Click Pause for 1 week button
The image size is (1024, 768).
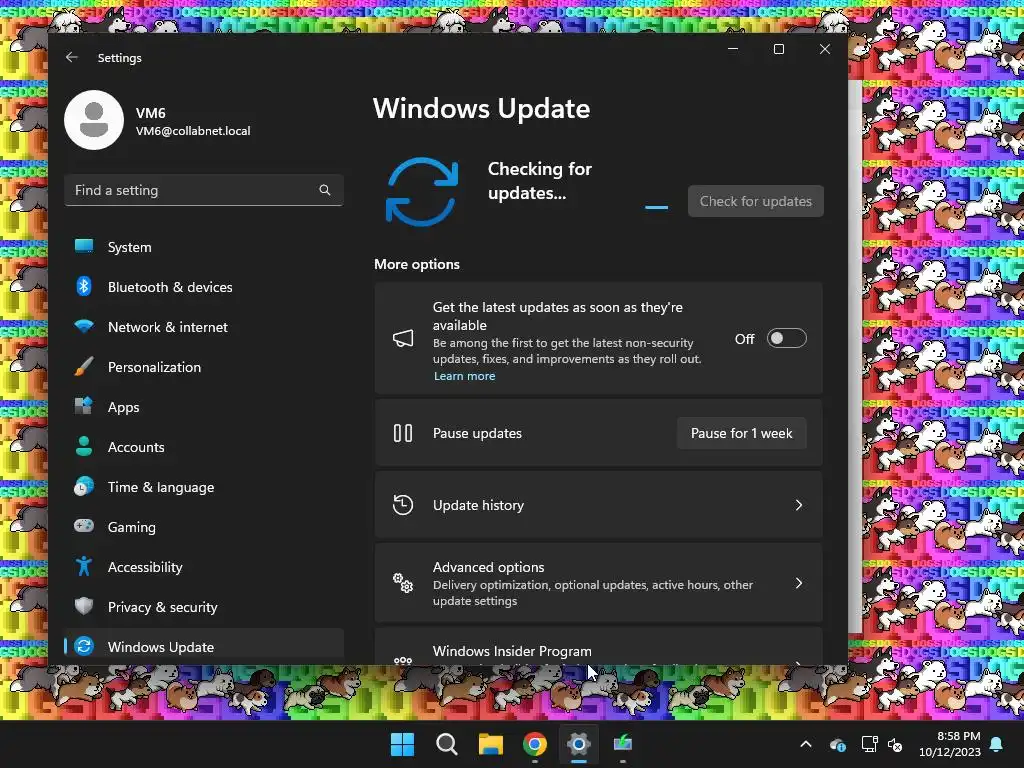click(x=741, y=433)
